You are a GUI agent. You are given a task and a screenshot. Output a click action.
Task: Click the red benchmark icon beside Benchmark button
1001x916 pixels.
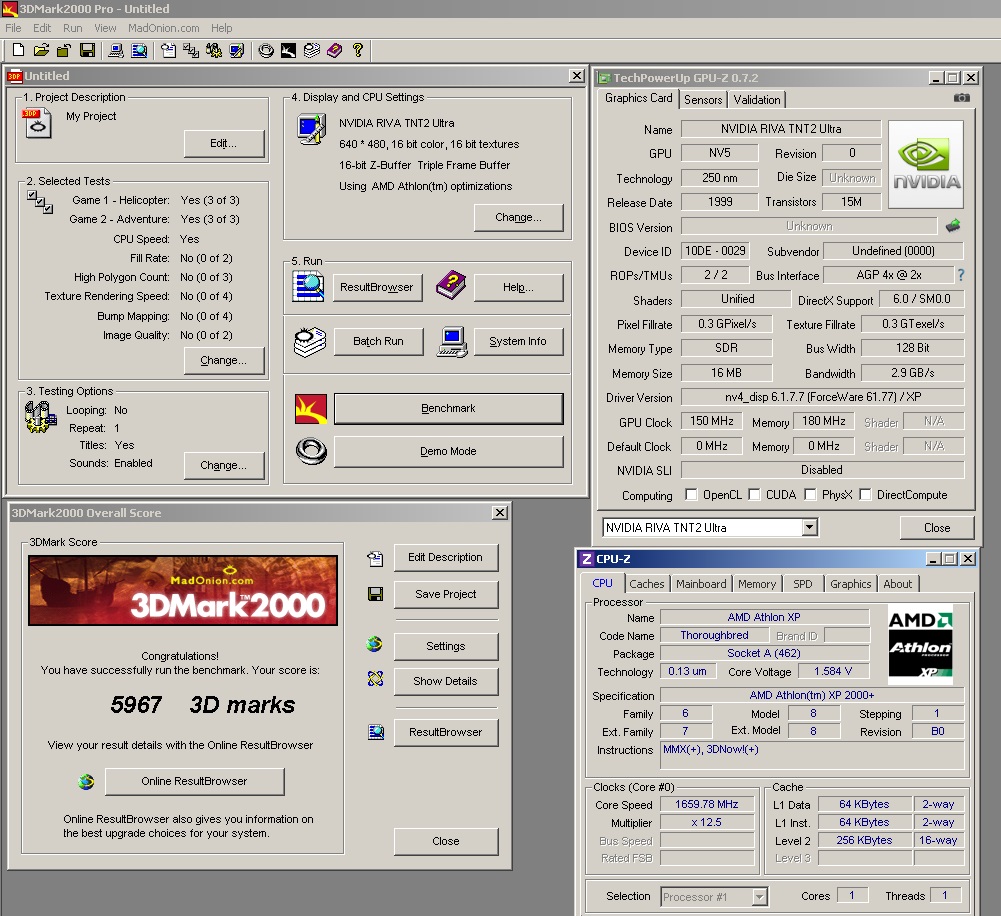pos(311,409)
